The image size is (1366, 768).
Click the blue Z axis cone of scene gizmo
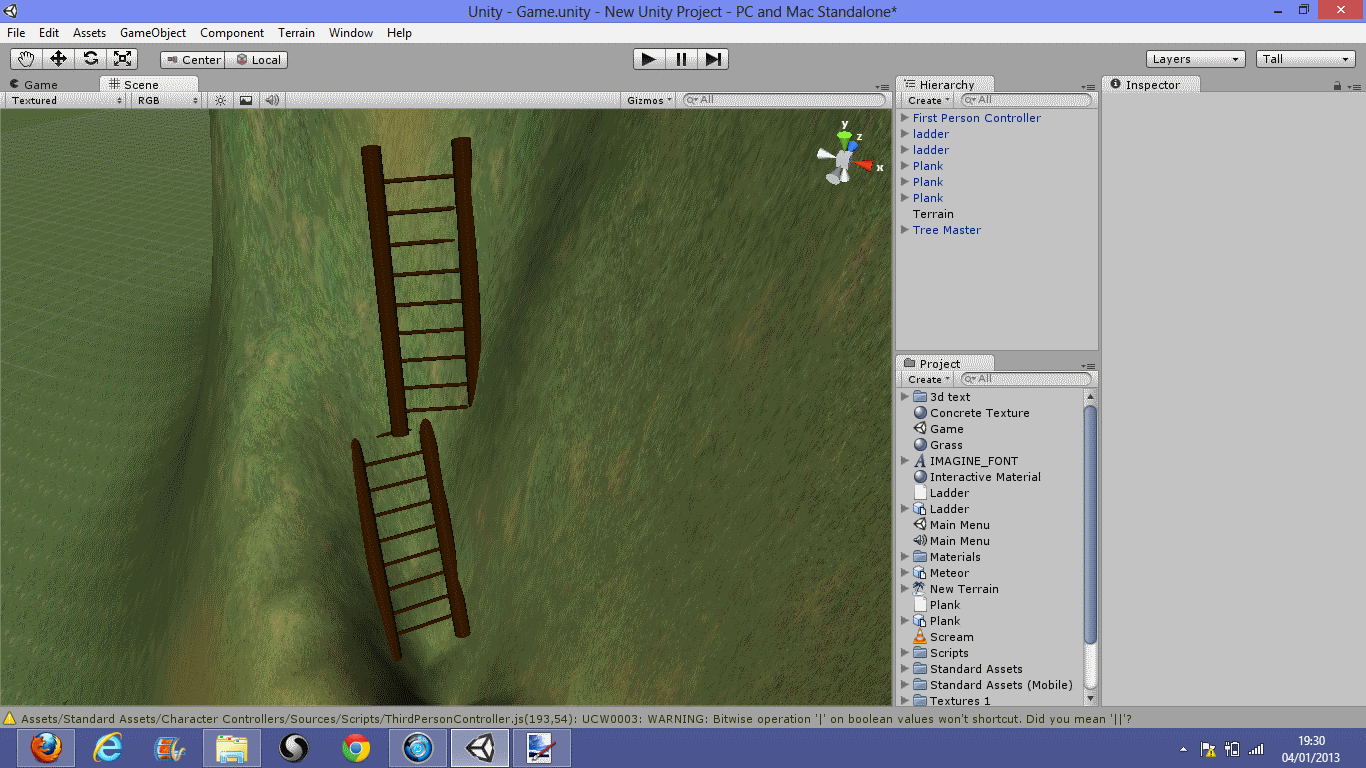pyautogui.click(x=852, y=146)
